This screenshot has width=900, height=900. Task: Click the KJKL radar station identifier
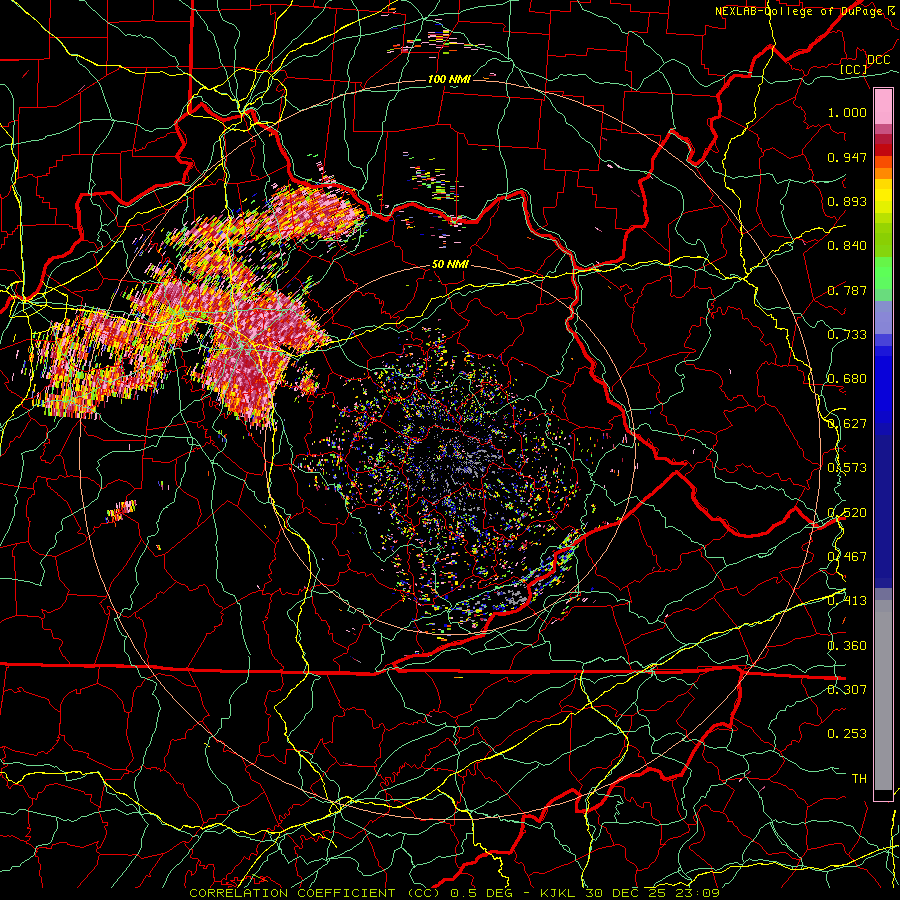[x=560, y=893]
